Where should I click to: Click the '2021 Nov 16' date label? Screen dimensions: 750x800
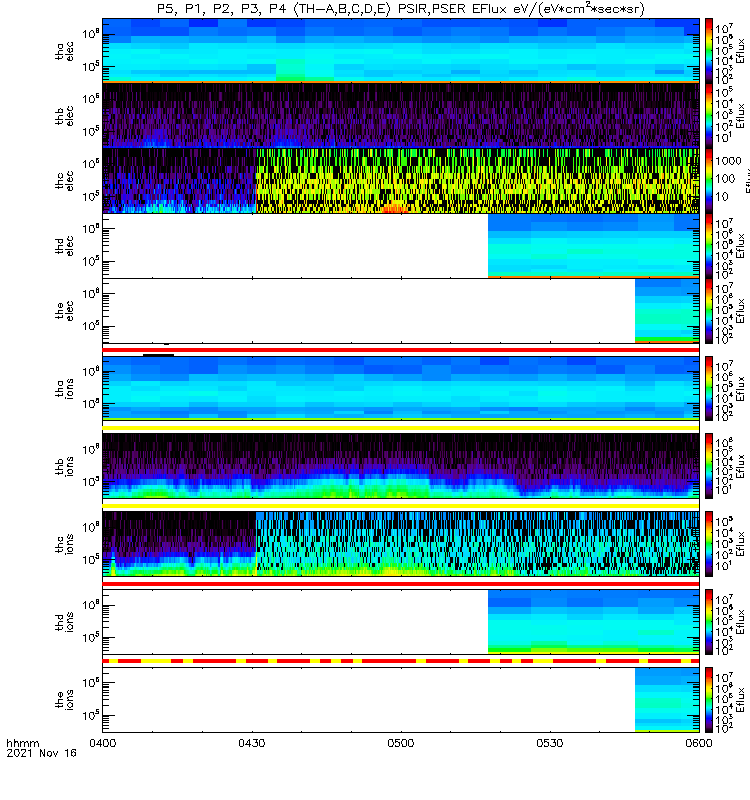41,753
